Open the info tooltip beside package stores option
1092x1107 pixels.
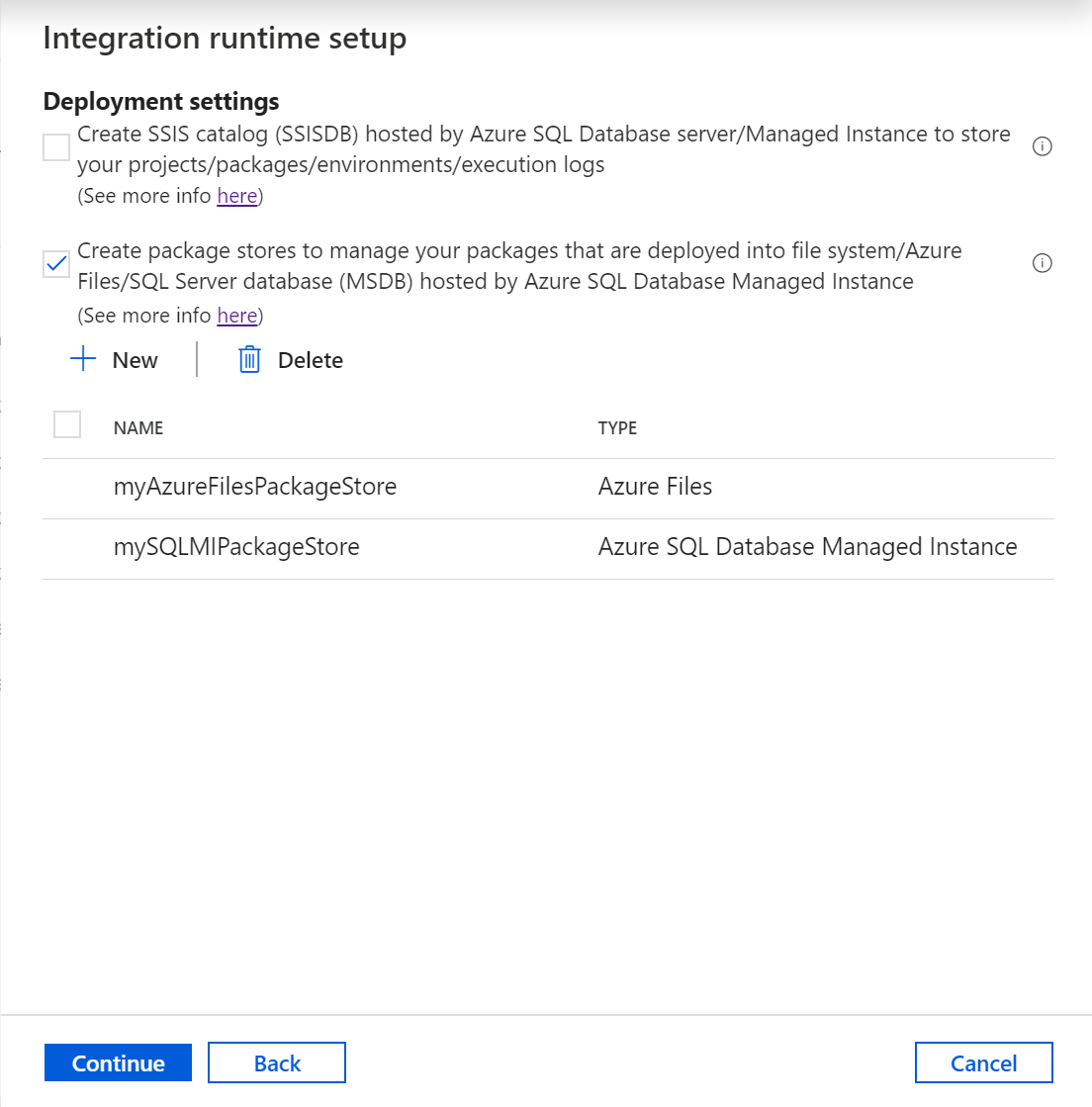[x=1042, y=263]
